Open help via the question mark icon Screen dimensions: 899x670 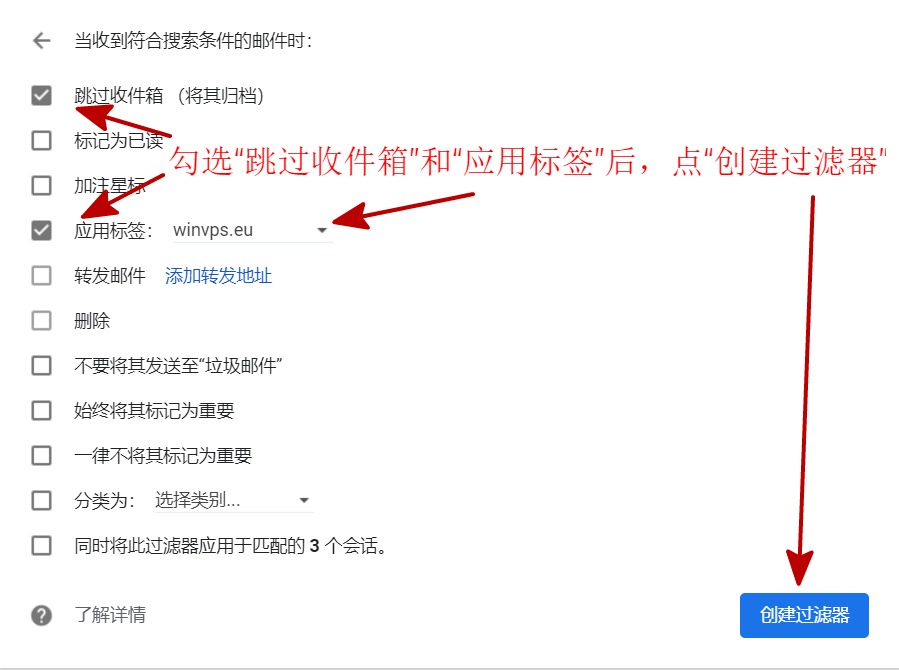coord(41,616)
